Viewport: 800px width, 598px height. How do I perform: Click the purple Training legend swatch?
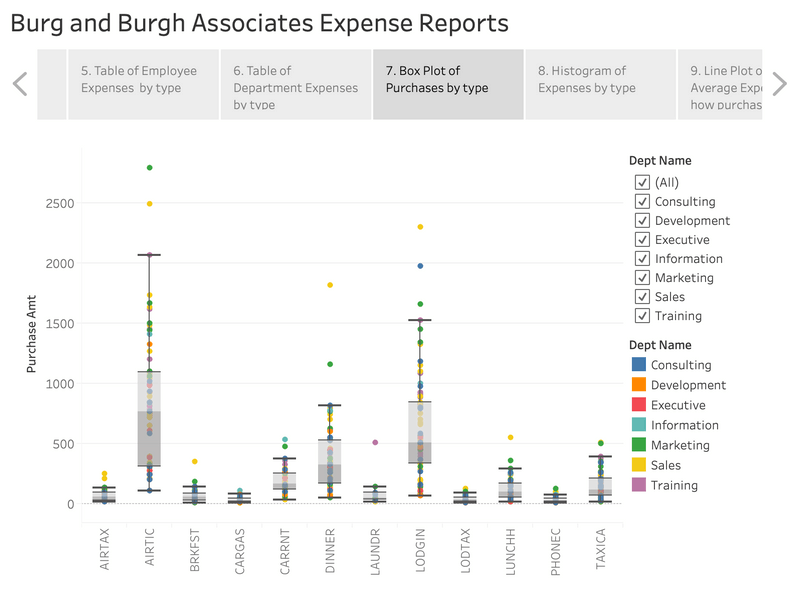[x=639, y=485]
